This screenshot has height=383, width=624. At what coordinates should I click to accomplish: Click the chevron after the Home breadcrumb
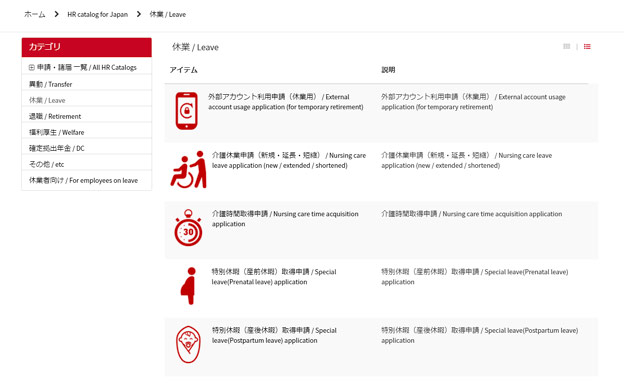[x=57, y=14]
